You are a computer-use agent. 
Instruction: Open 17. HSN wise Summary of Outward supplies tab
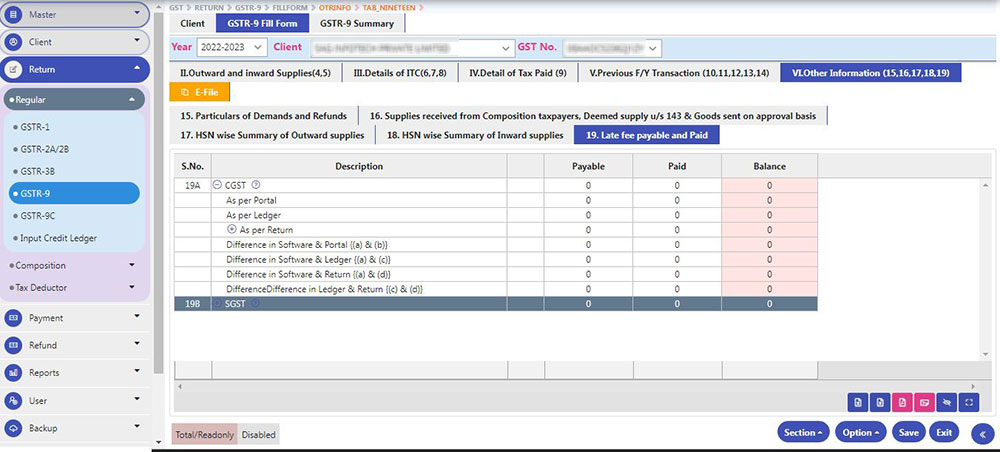(x=272, y=135)
